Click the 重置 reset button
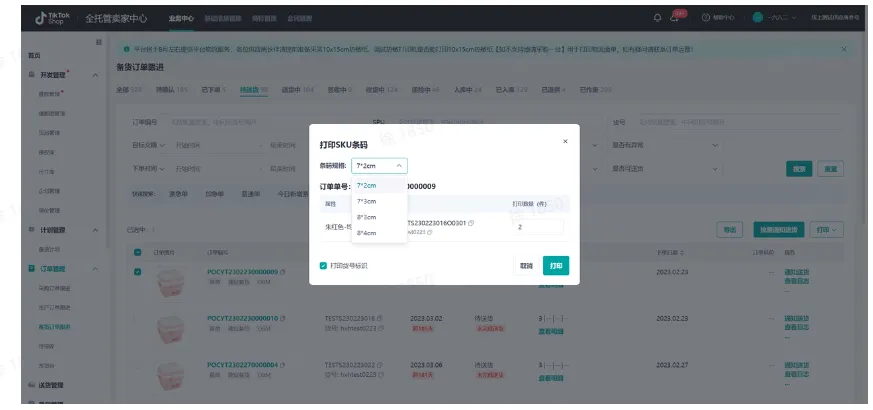This screenshot has height=410, width=873. 830,169
